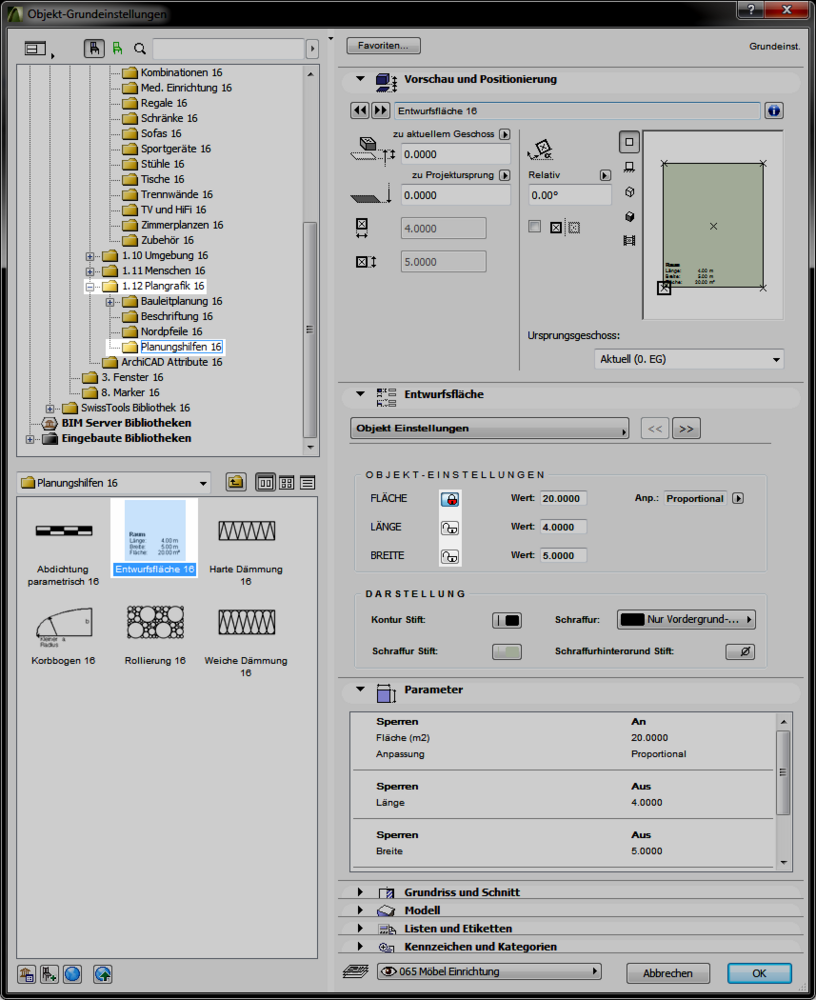816x1000 pixels.
Task: Select BIM Server Bibliotheken in tree
Action: coord(126,423)
